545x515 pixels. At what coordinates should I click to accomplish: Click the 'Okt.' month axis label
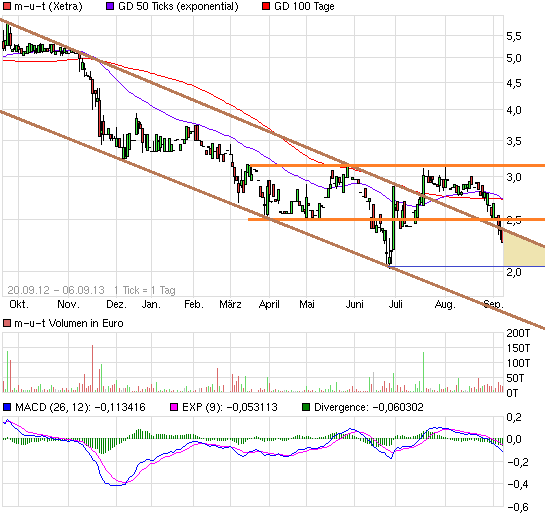coord(19,304)
